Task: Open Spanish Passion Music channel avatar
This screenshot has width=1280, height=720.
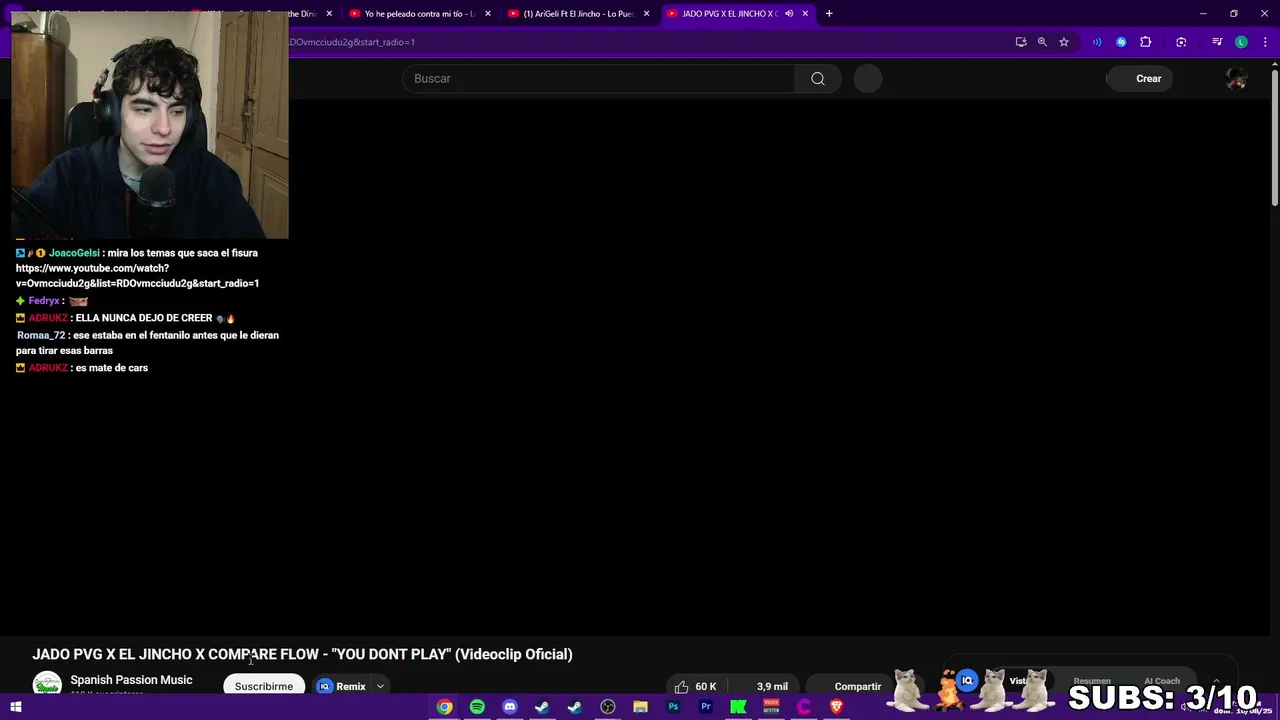Action: point(47,685)
